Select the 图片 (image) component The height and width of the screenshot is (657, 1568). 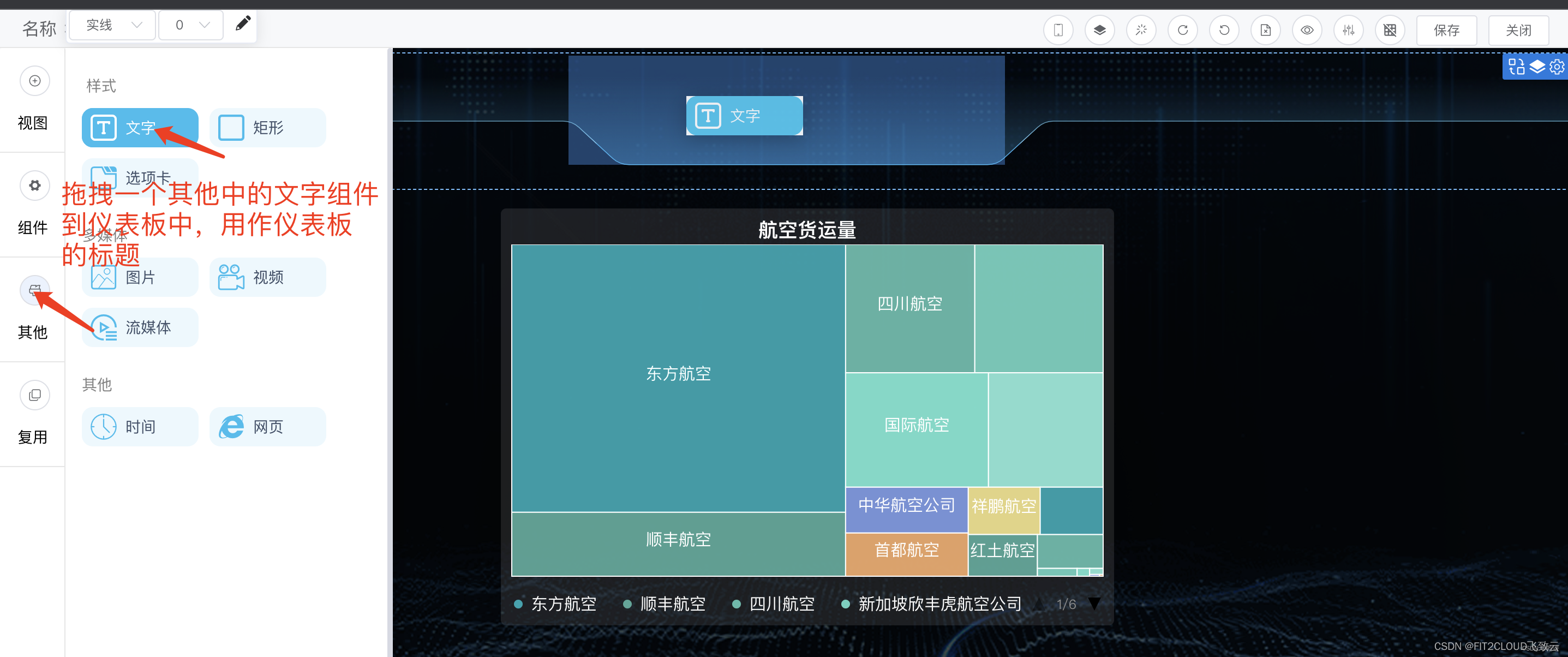point(139,277)
